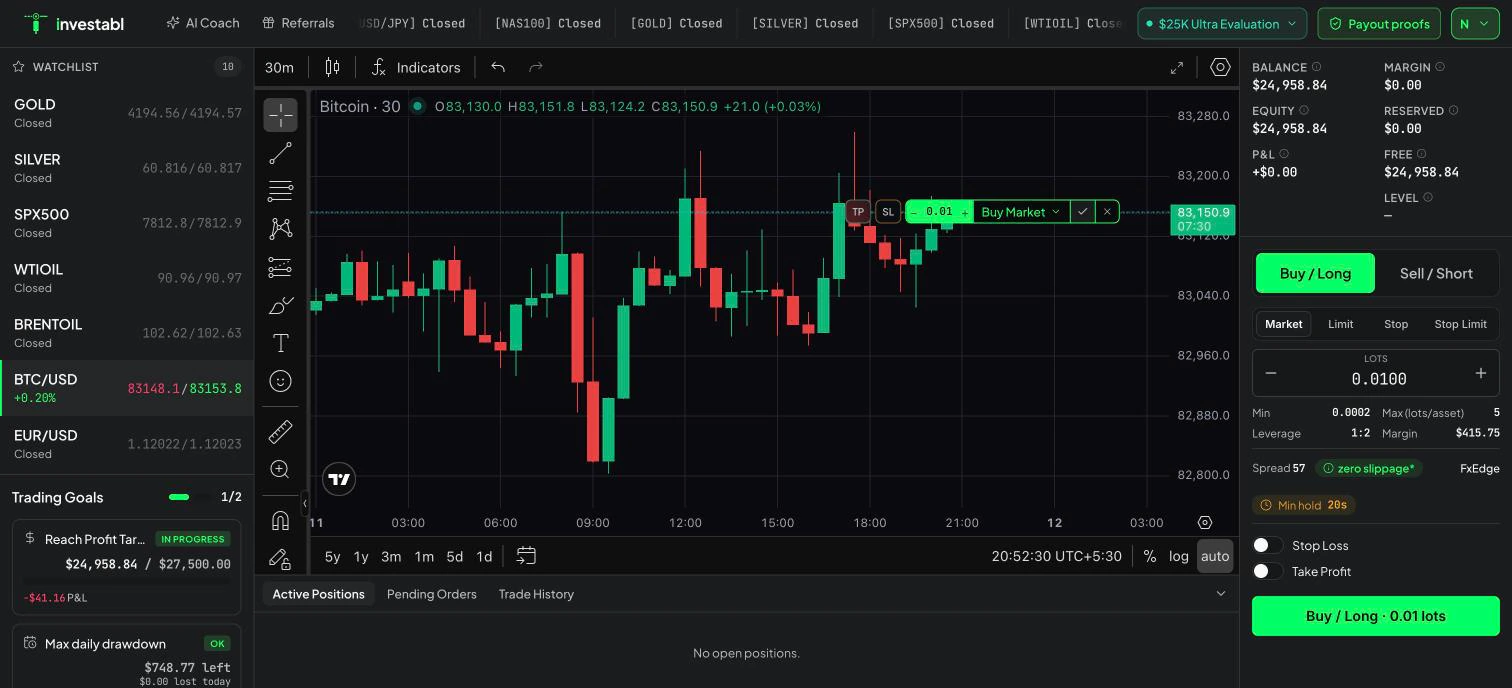Open the $25K Ultra Evaluation account dropdown

1223,23
